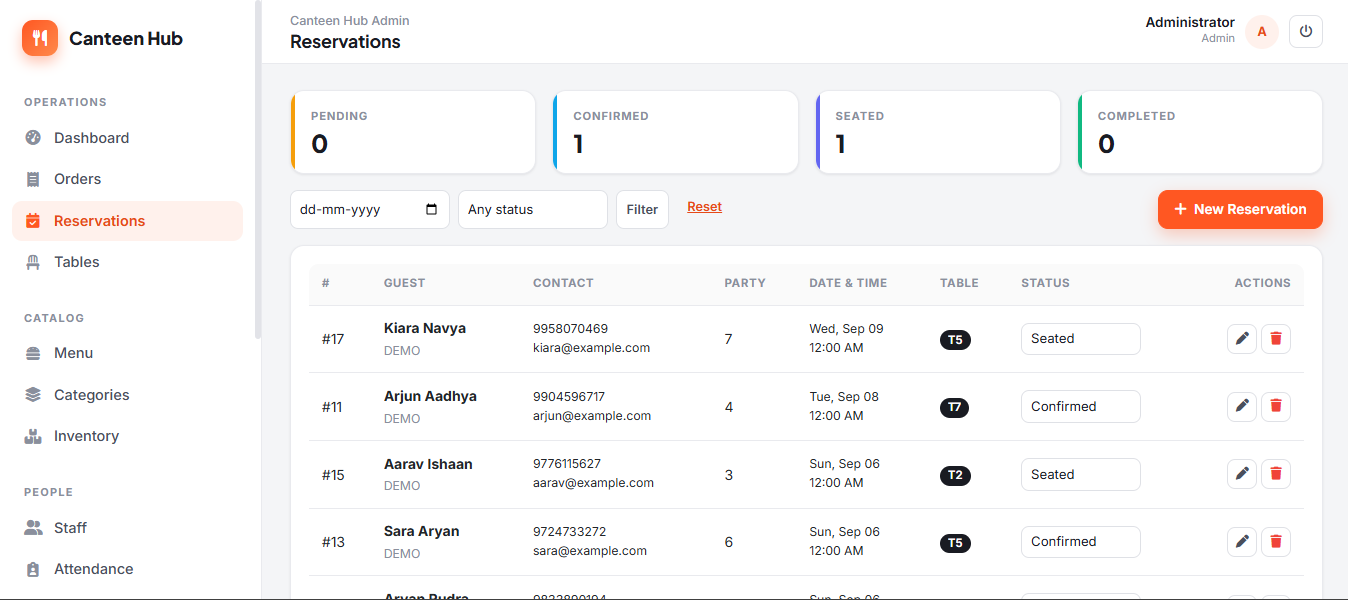Screen dimensions: 1348x600
Task: Click the Orders receipt icon in sidebar
Action: [x=33, y=179]
